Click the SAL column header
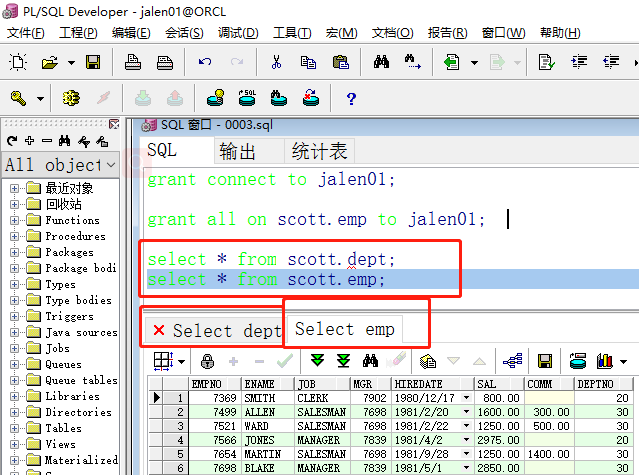Viewport: 639px width, 475px height. tap(499, 384)
